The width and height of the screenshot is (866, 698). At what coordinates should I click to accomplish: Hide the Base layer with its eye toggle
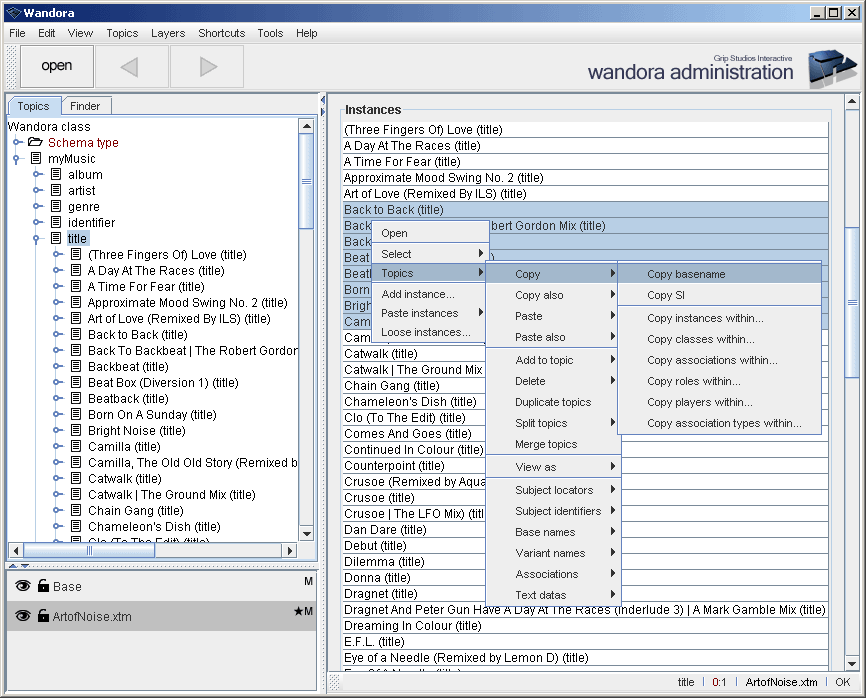coord(22,586)
